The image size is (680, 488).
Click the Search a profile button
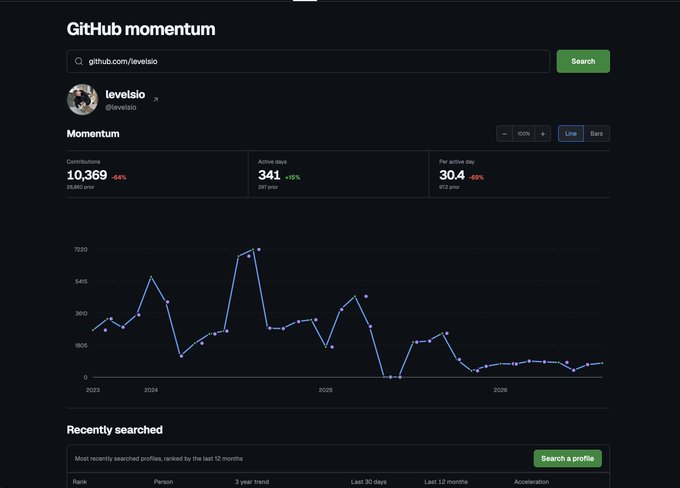click(568, 459)
